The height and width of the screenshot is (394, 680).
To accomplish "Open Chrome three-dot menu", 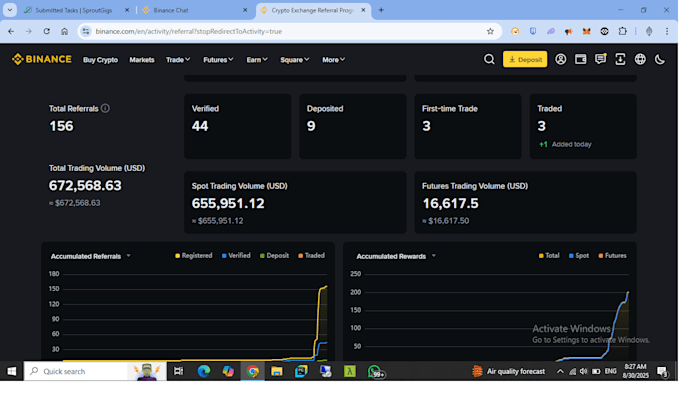I will pyautogui.click(x=667, y=31).
